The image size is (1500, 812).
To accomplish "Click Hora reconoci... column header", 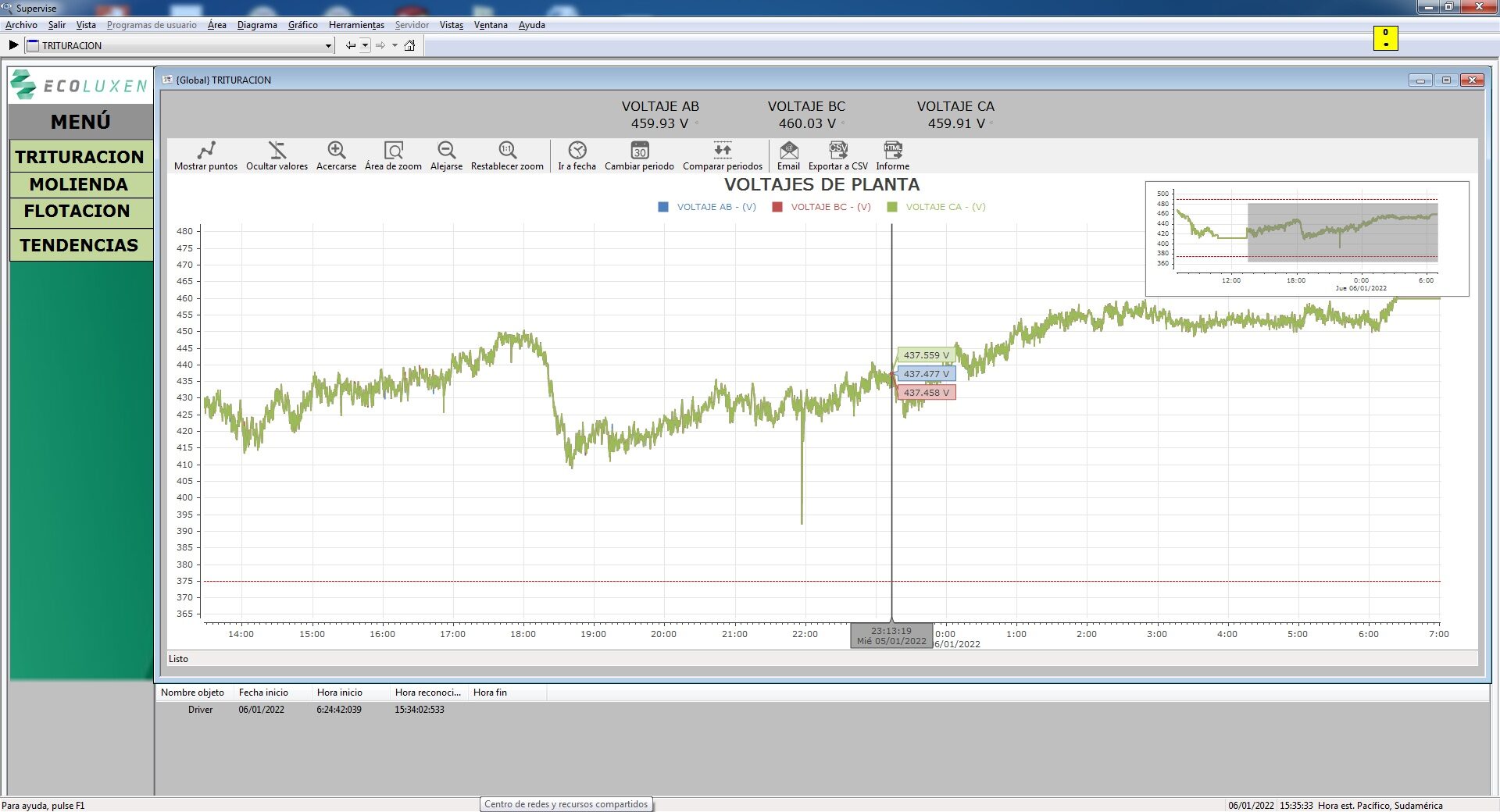I will coord(428,693).
